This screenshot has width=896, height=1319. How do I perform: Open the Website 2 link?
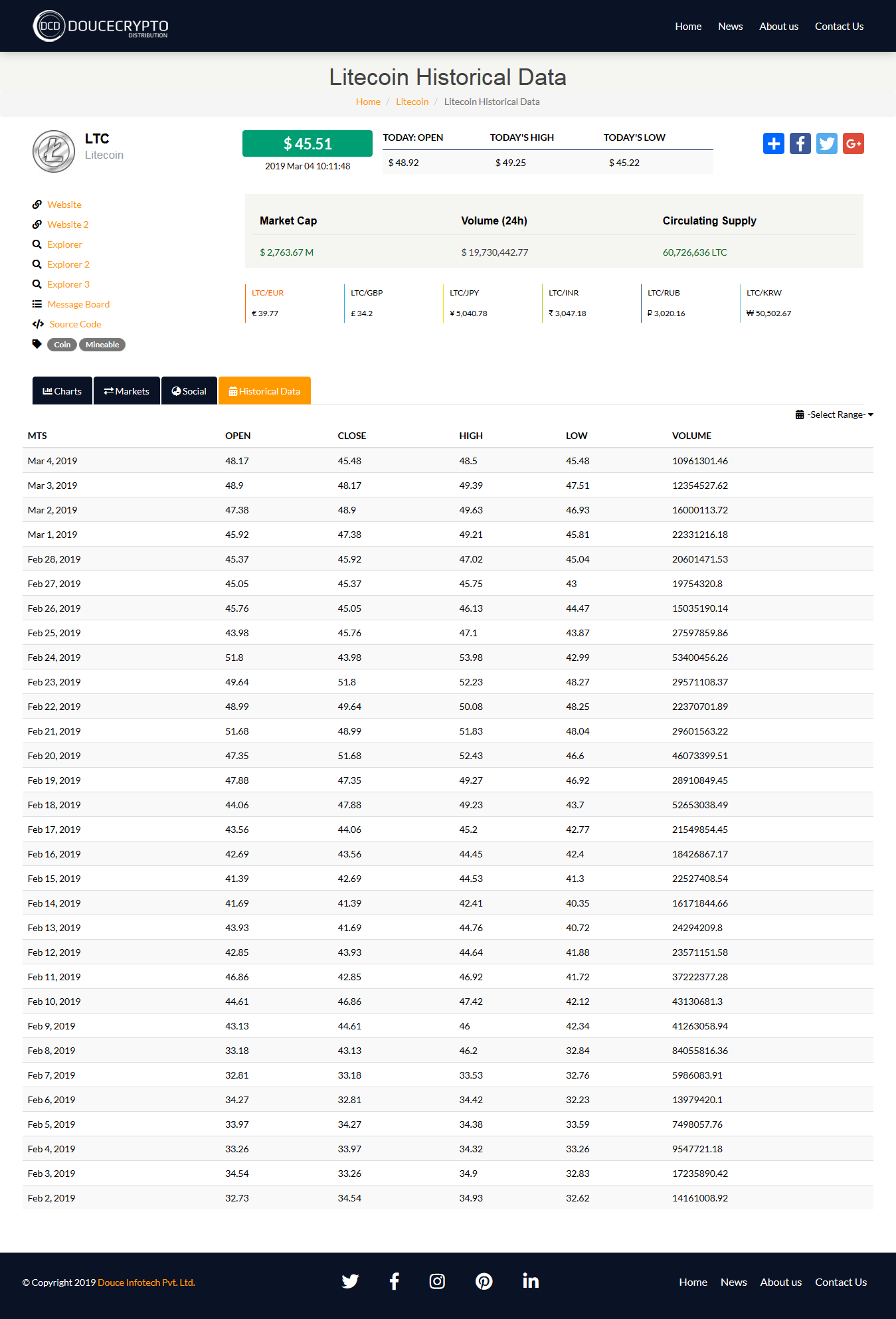pos(68,224)
